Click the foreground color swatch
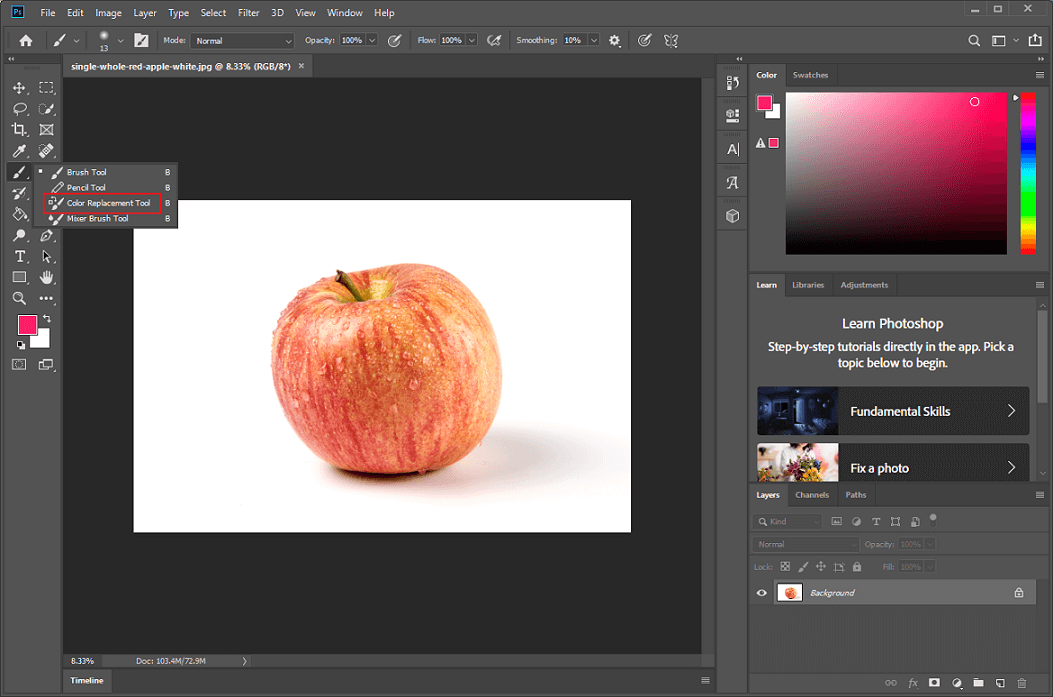 coord(26,324)
